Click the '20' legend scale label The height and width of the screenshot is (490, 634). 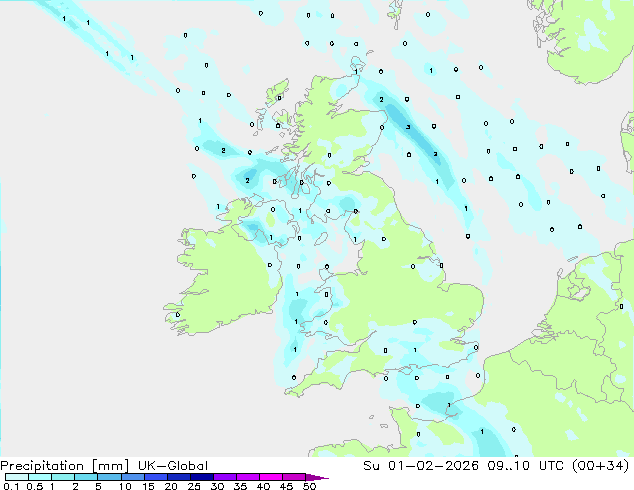(171, 486)
